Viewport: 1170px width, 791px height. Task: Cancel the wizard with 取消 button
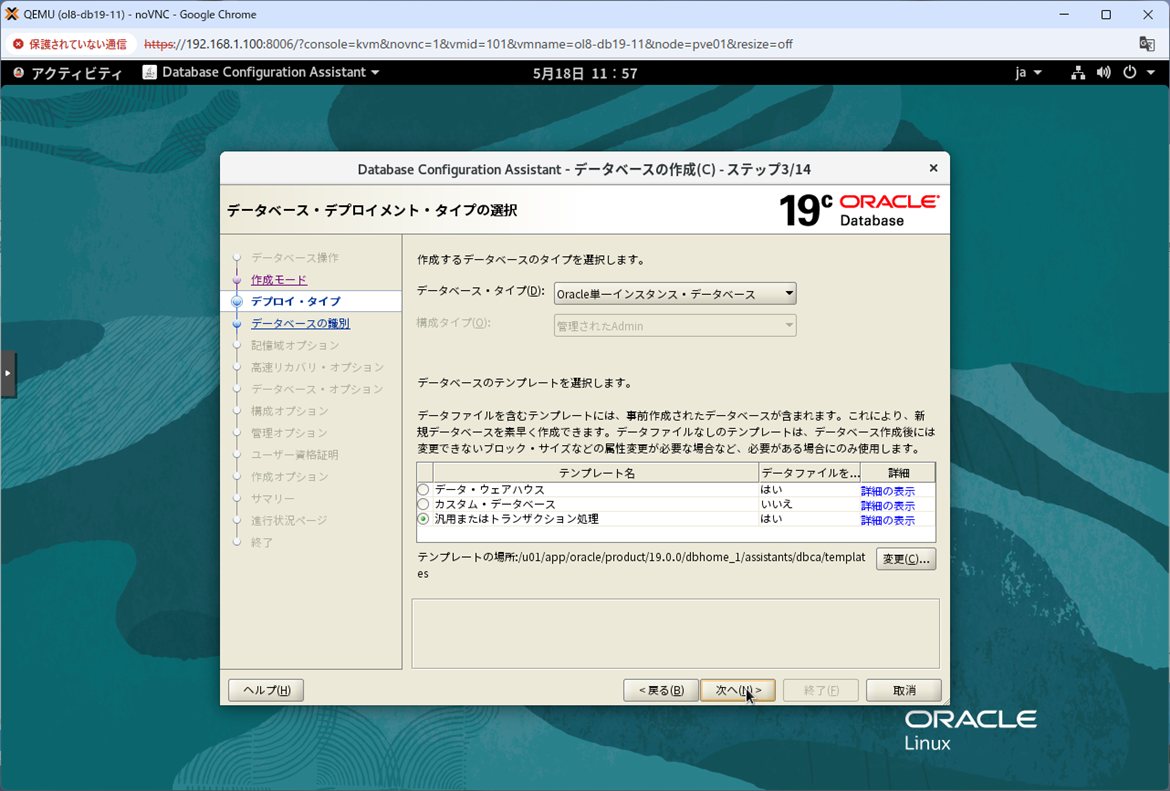904,690
